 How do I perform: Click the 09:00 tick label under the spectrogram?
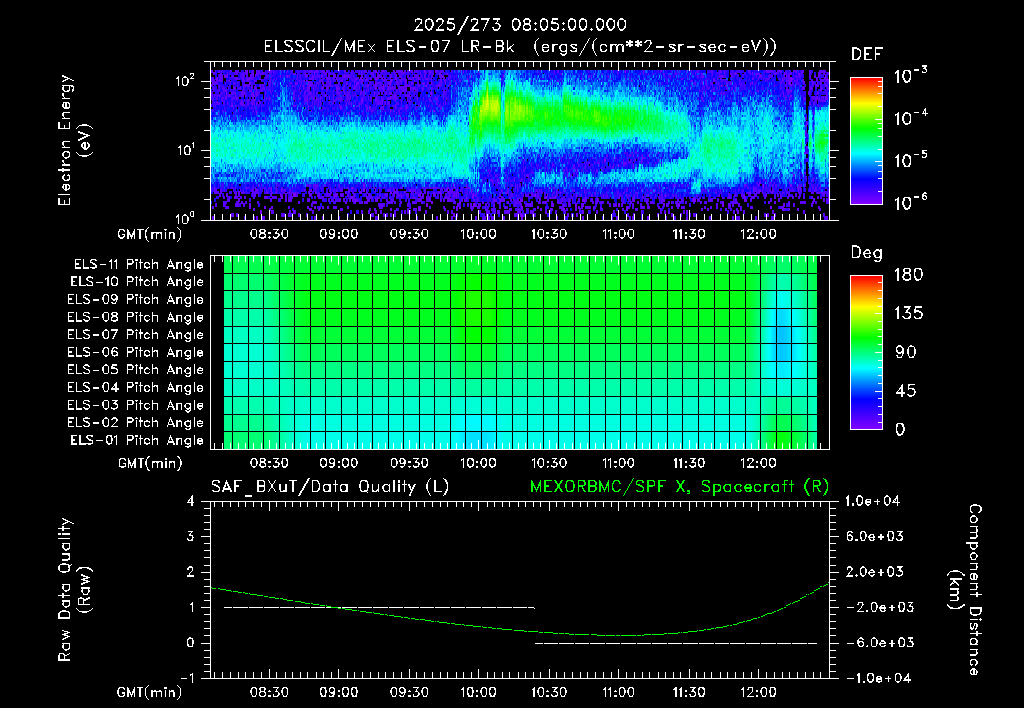[339, 234]
